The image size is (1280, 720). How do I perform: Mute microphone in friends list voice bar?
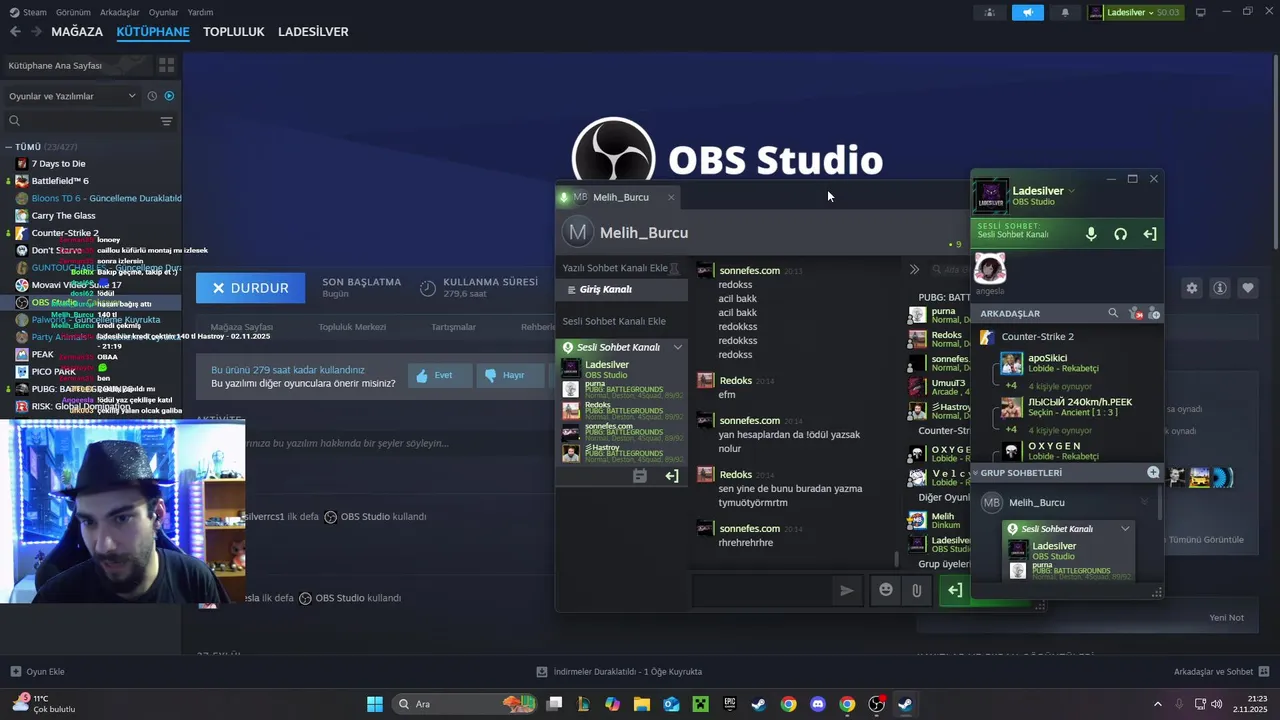point(1091,234)
